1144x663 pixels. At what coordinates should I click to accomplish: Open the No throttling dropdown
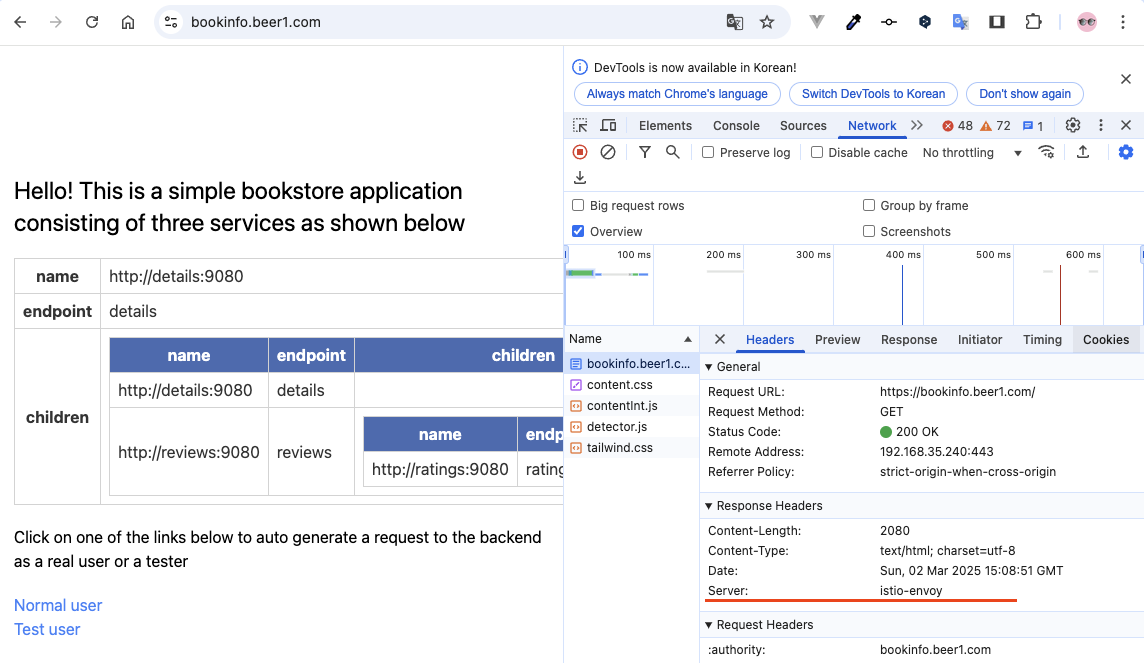tap(972, 152)
